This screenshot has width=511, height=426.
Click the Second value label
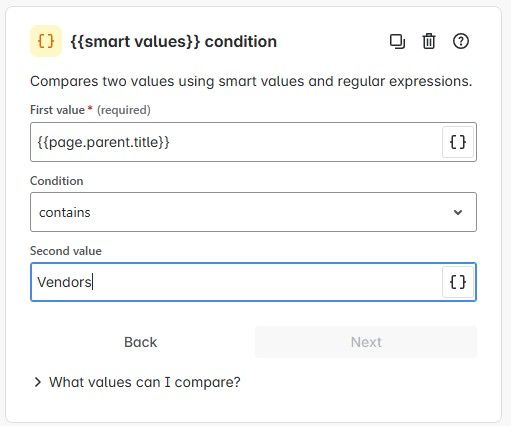point(66,251)
